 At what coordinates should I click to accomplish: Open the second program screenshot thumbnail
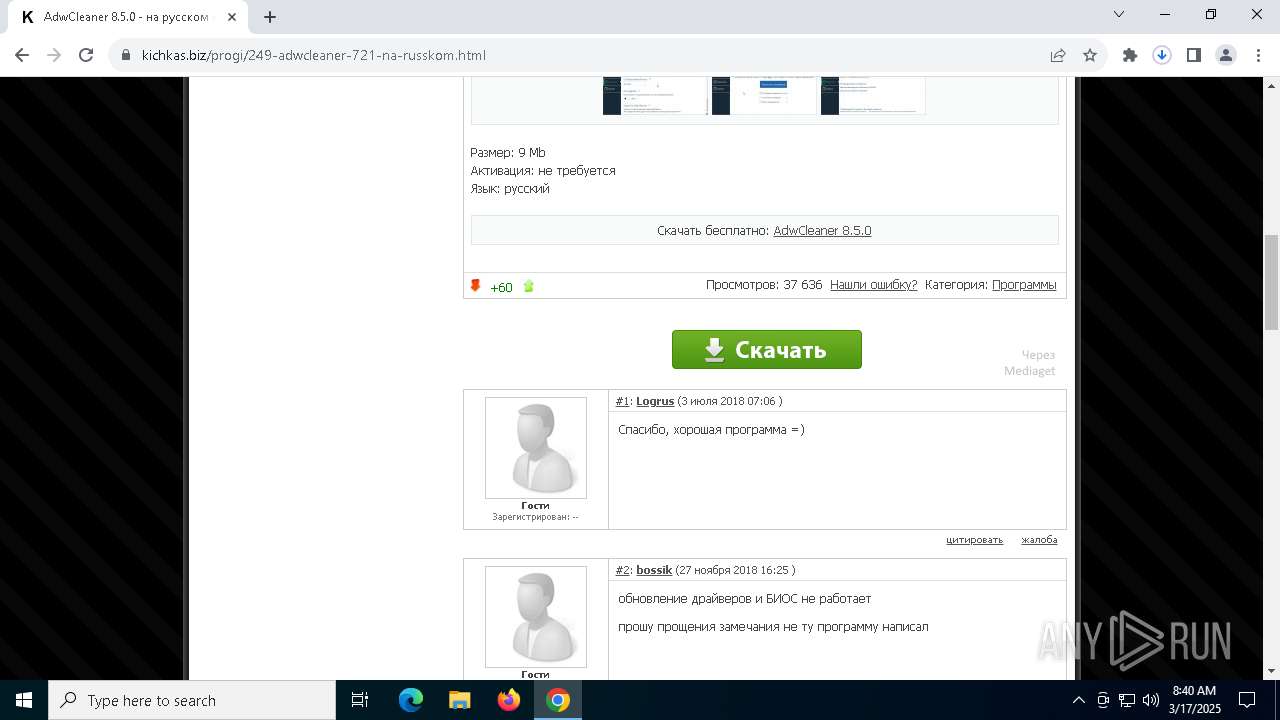pyautogui.click(x=764, y=95)
